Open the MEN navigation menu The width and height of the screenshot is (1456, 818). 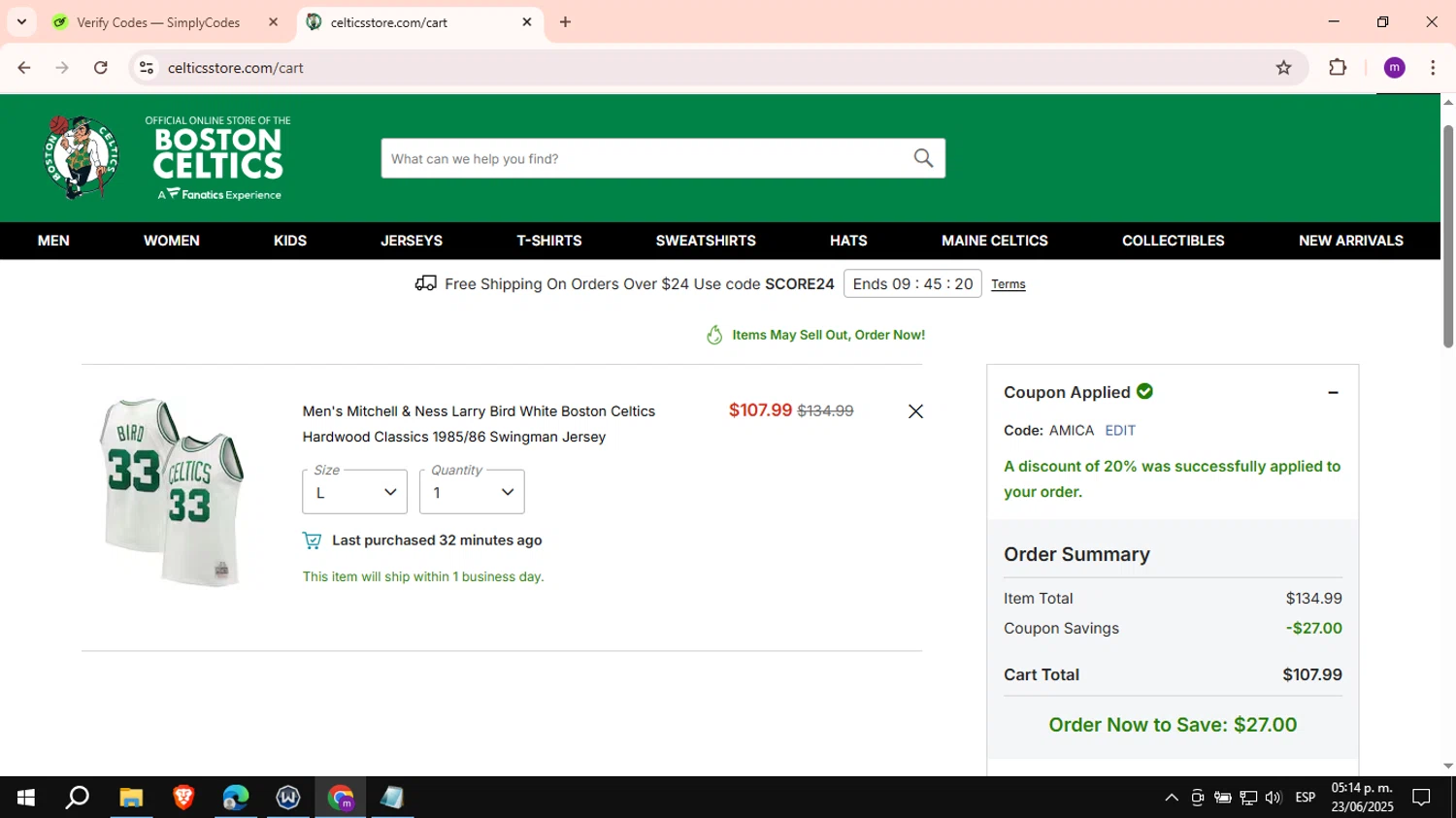(x=53, y=241)
